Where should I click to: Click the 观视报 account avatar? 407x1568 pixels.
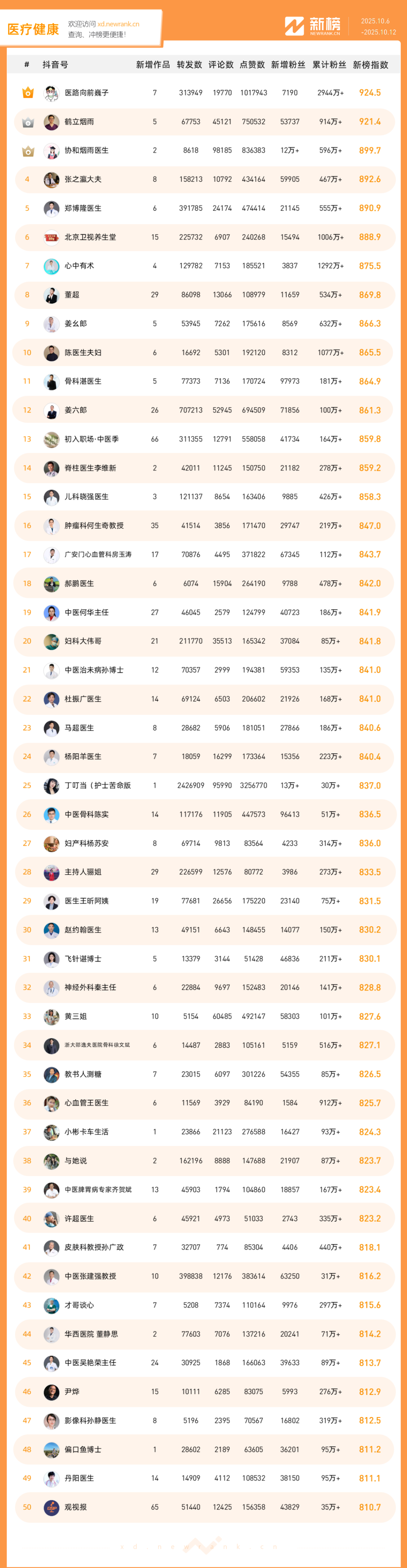(x=51, y=1507)
